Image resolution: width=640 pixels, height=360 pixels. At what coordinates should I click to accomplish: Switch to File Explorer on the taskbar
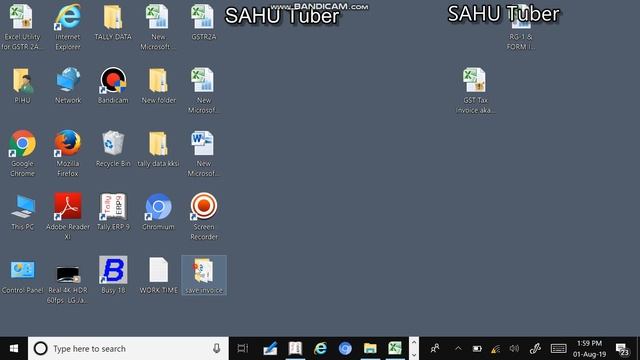[x=370, y=349]
